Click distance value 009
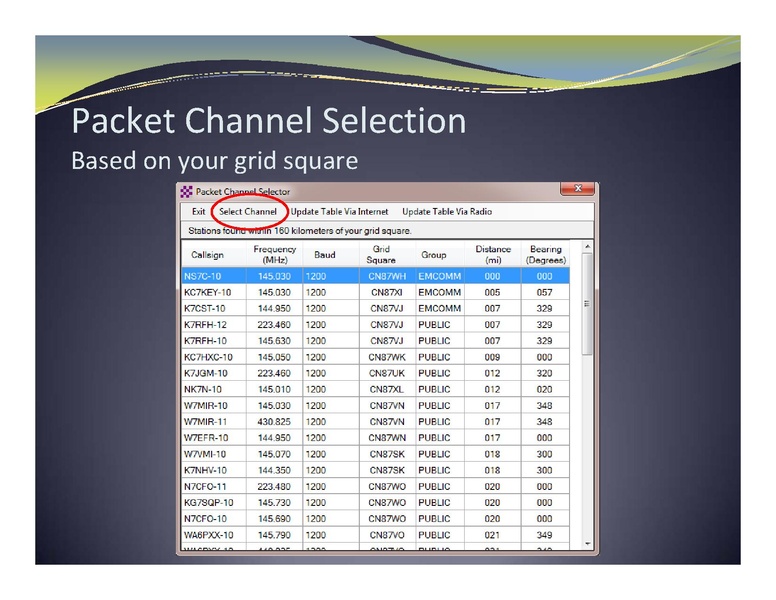This screenshot has height=600, width=776. click(492, 357)
